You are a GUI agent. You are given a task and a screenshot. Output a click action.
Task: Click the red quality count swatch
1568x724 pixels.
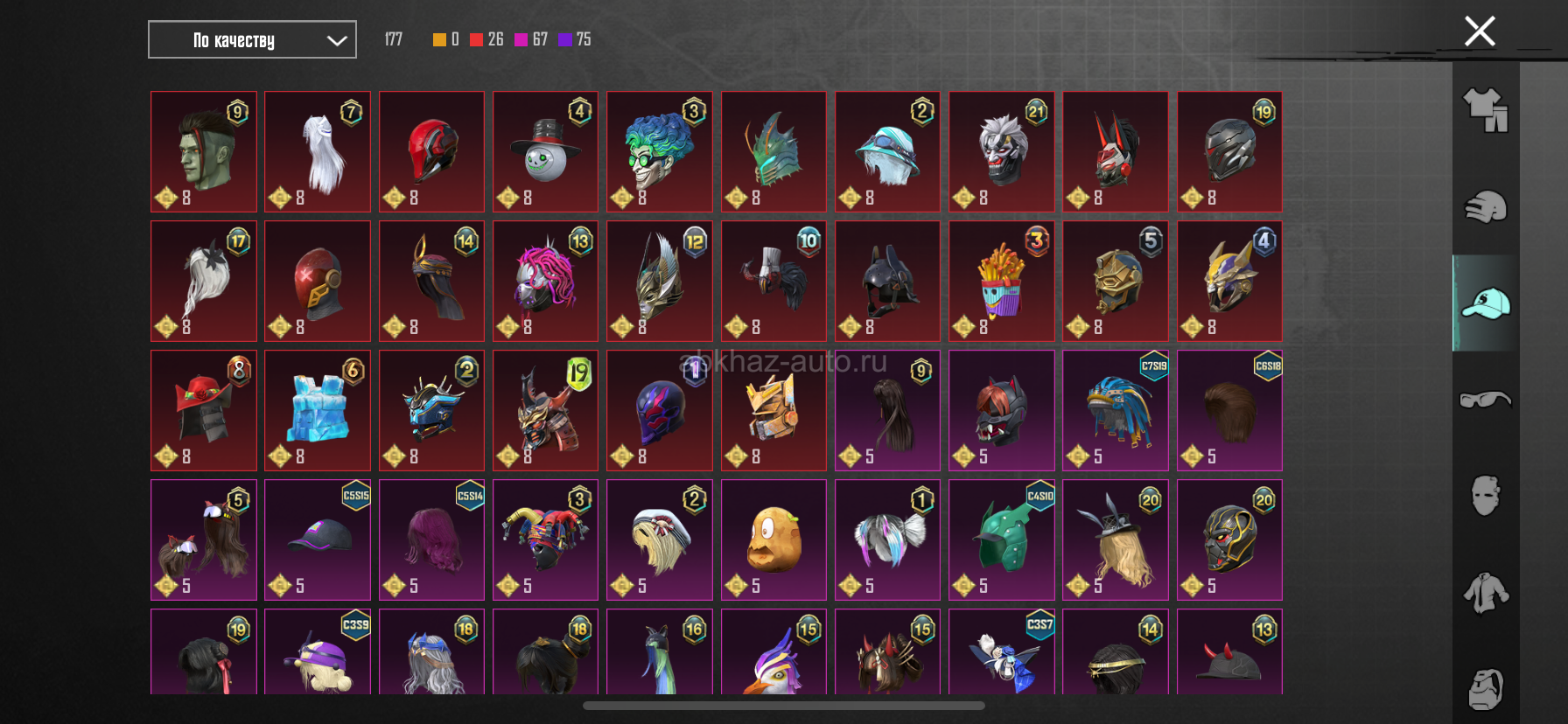coord(476,39)
